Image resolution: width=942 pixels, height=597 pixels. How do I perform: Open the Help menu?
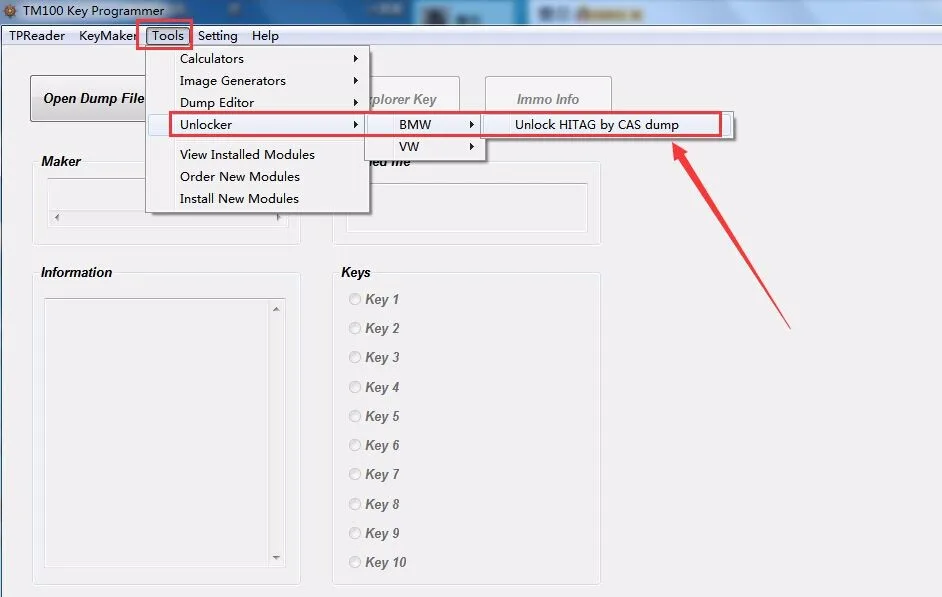(x=265, y=35)
